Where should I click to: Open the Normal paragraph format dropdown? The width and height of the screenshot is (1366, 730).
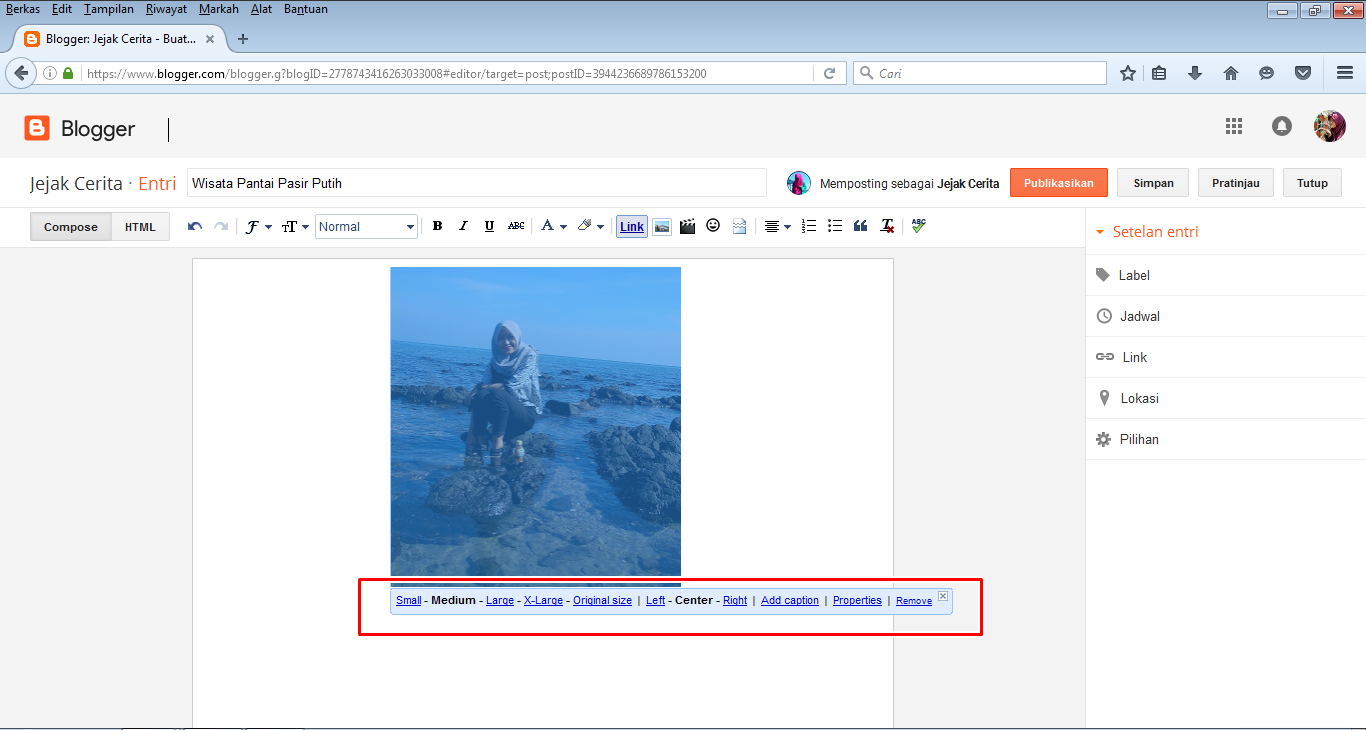(367, 227)
